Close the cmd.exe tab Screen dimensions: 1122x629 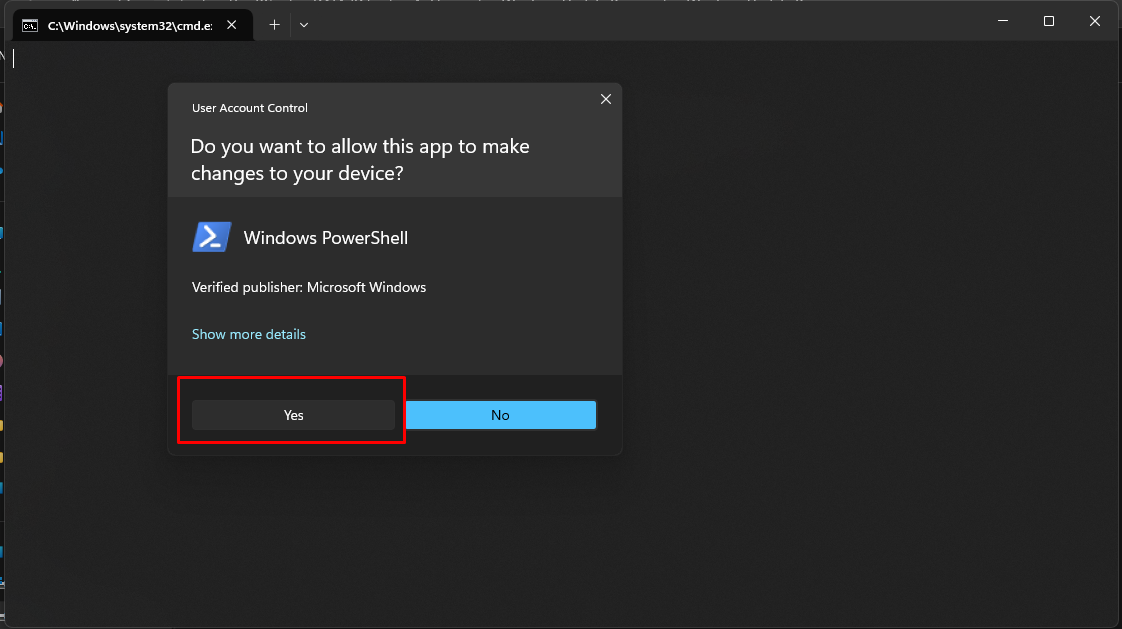coord(232,25)
